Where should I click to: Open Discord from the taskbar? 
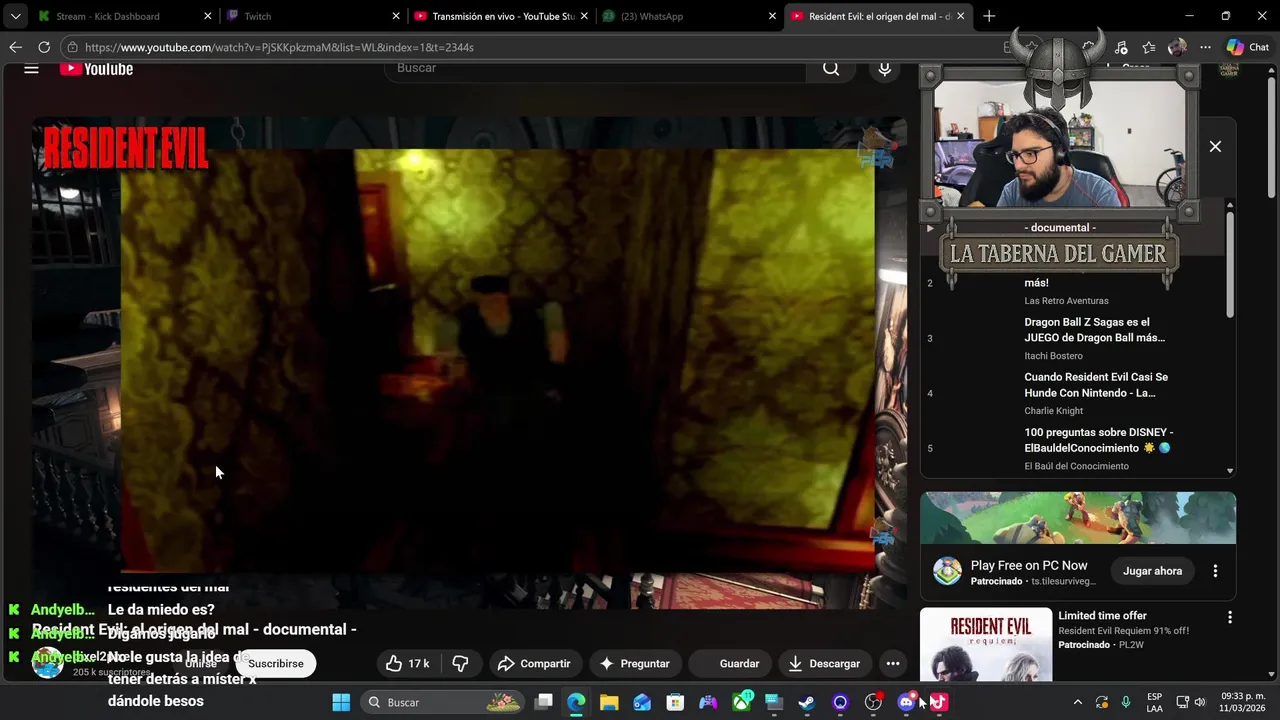[906, 702]
